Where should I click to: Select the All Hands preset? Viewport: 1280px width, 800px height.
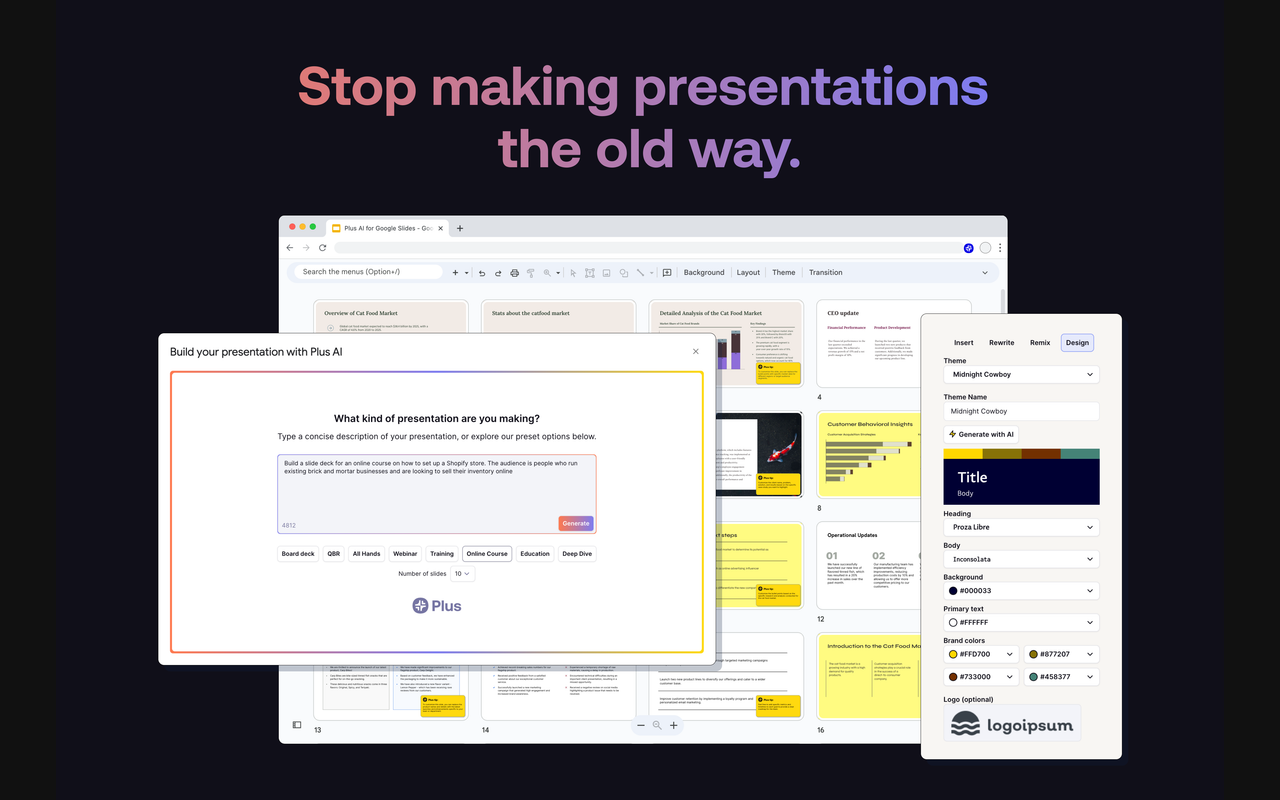(x=367, y=553)
